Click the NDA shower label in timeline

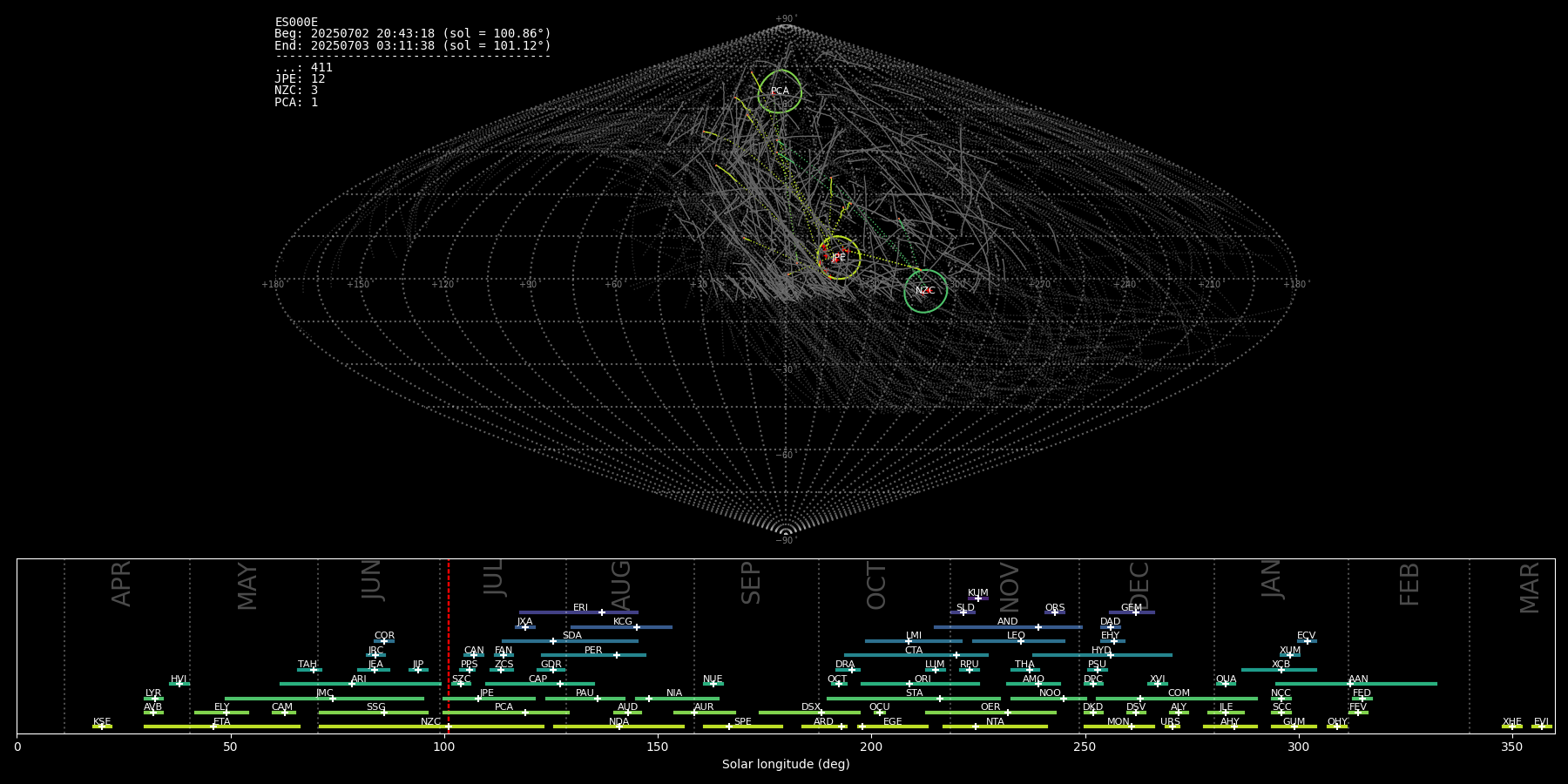point(618,722)
